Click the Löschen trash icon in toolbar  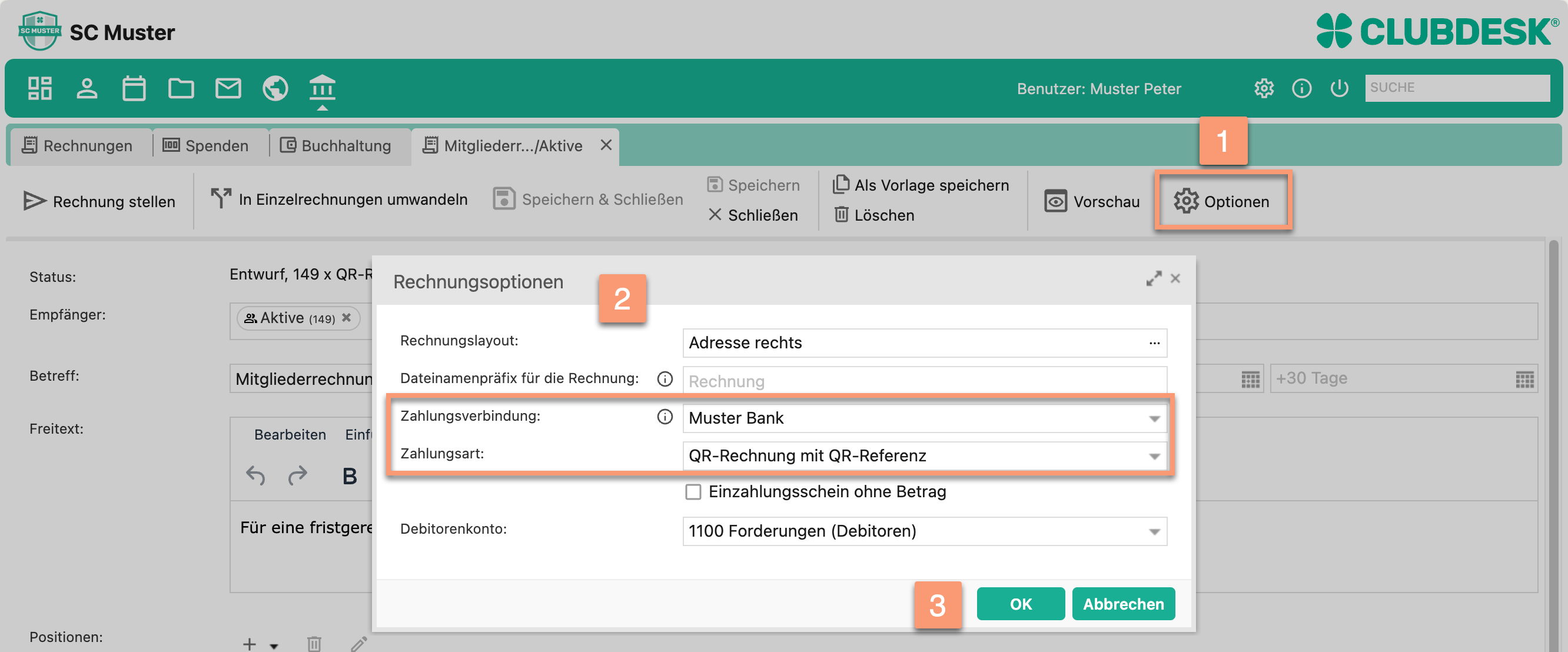click(x=841, y=214)
